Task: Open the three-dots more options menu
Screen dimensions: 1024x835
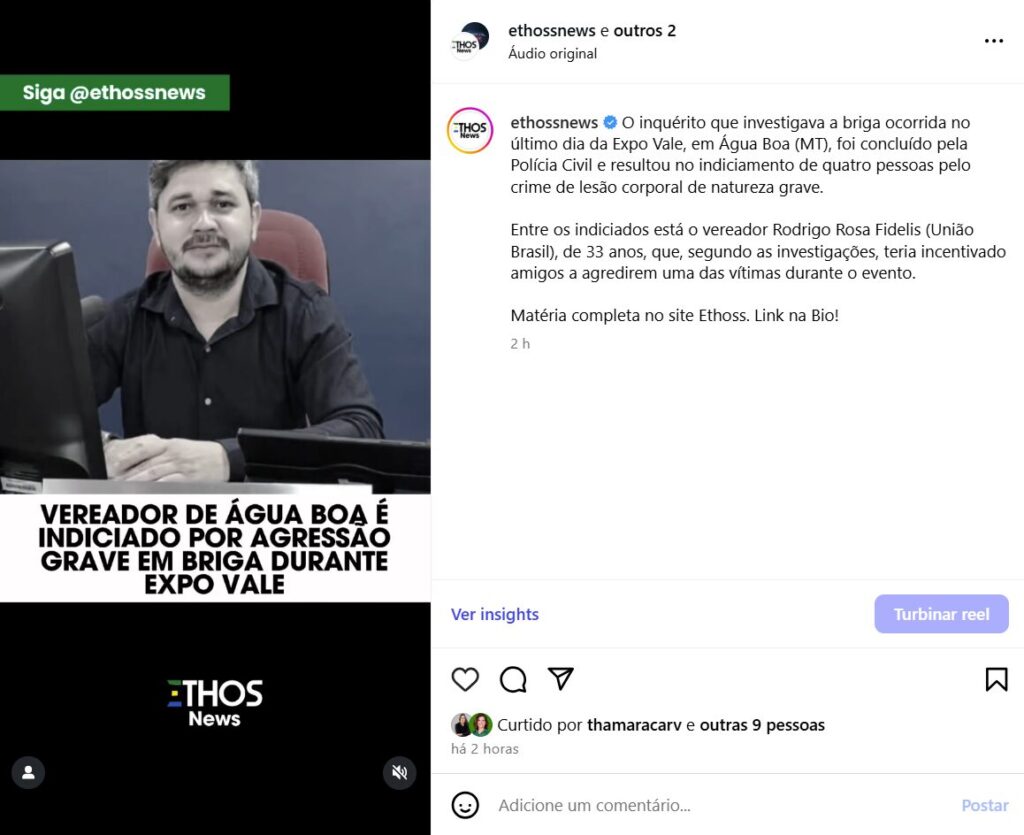Action: tap(994, 40)
